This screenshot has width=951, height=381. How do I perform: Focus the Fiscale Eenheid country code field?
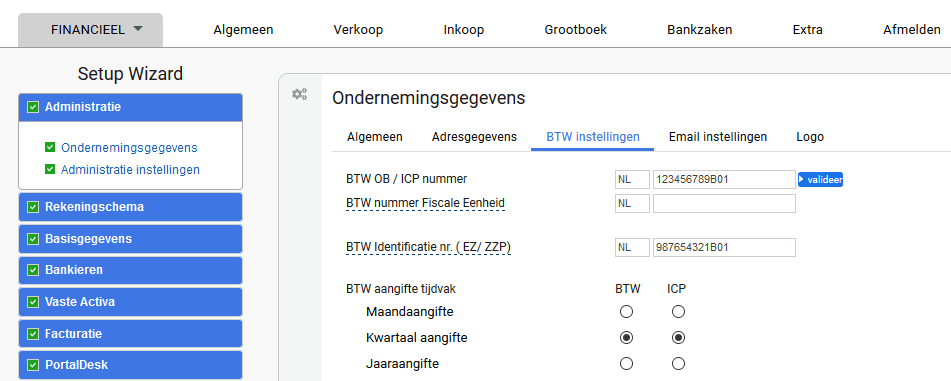click(x=632, y=203)
